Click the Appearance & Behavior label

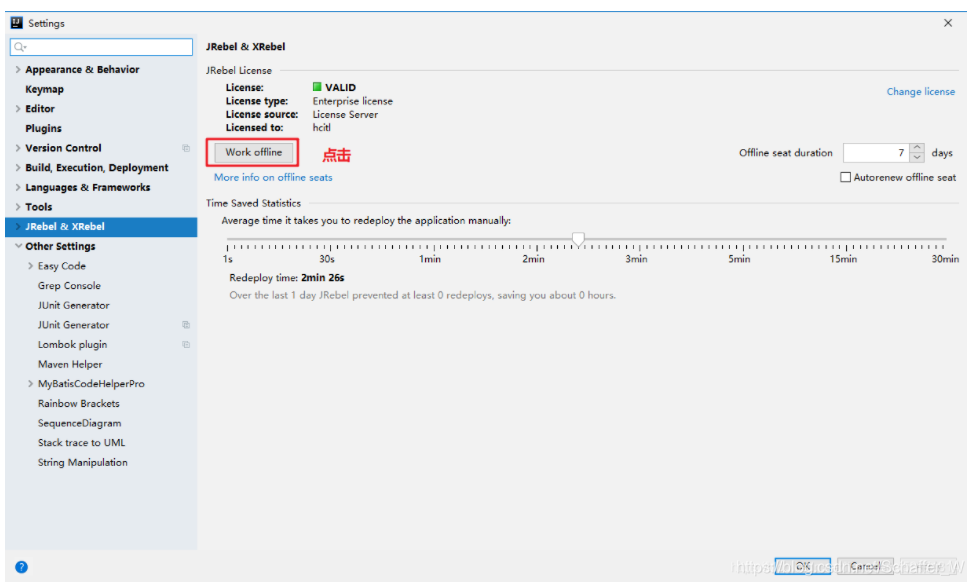coord(82,70)
